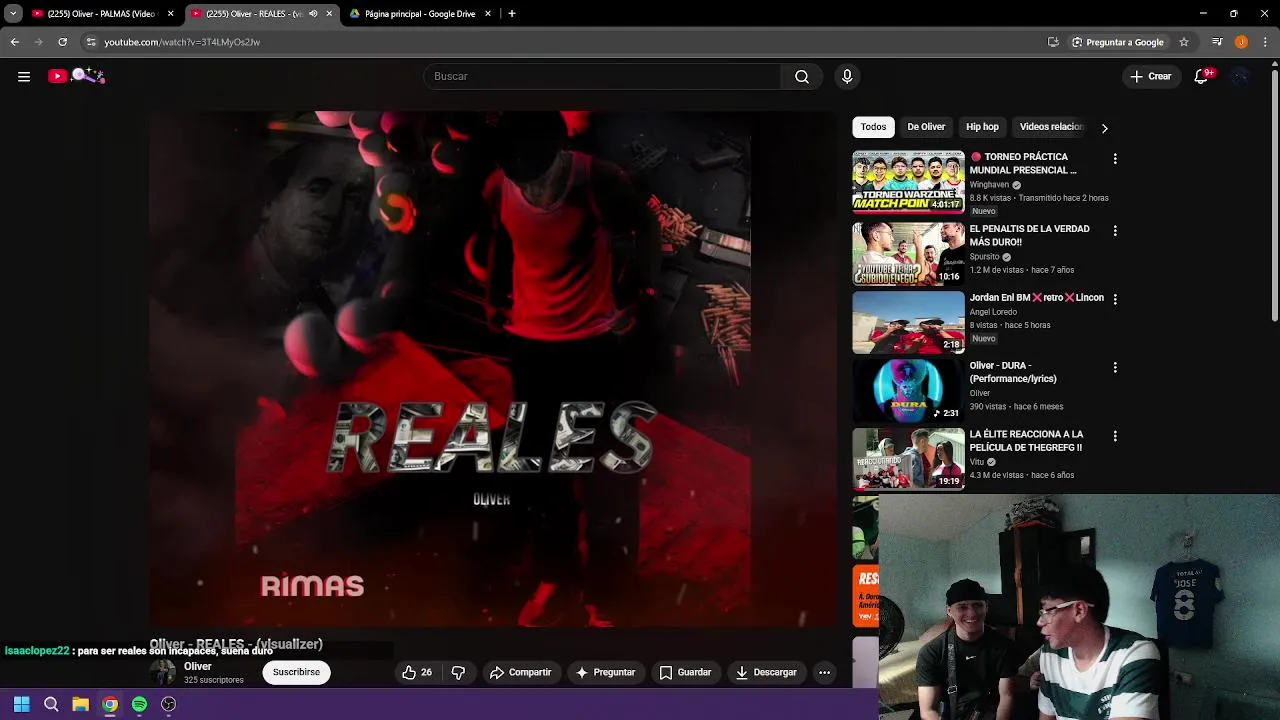Subscribe with the Suscribirse button
The image size is (1280, 720).
(x=296, y=672)
